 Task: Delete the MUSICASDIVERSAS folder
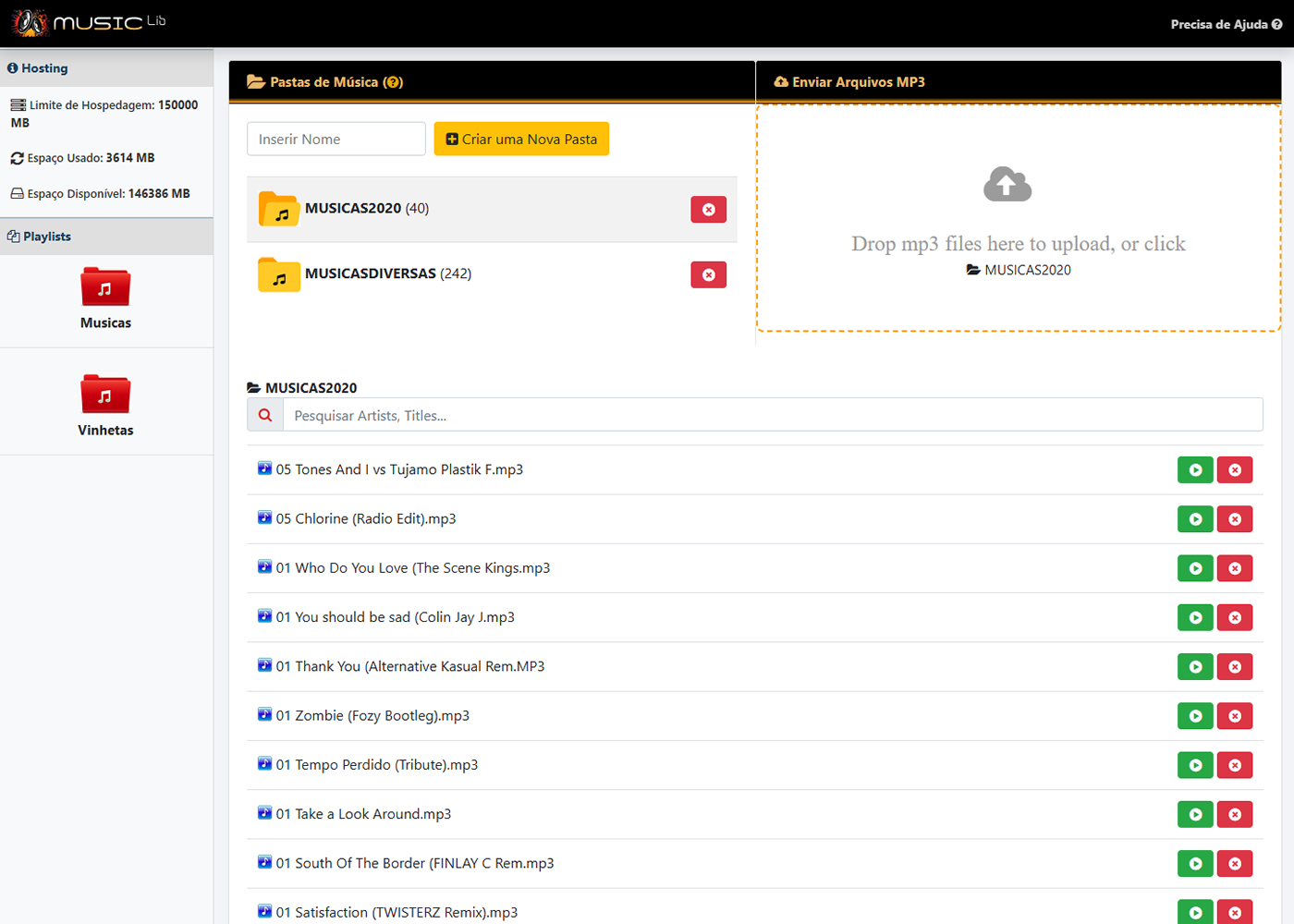point(708,274)
